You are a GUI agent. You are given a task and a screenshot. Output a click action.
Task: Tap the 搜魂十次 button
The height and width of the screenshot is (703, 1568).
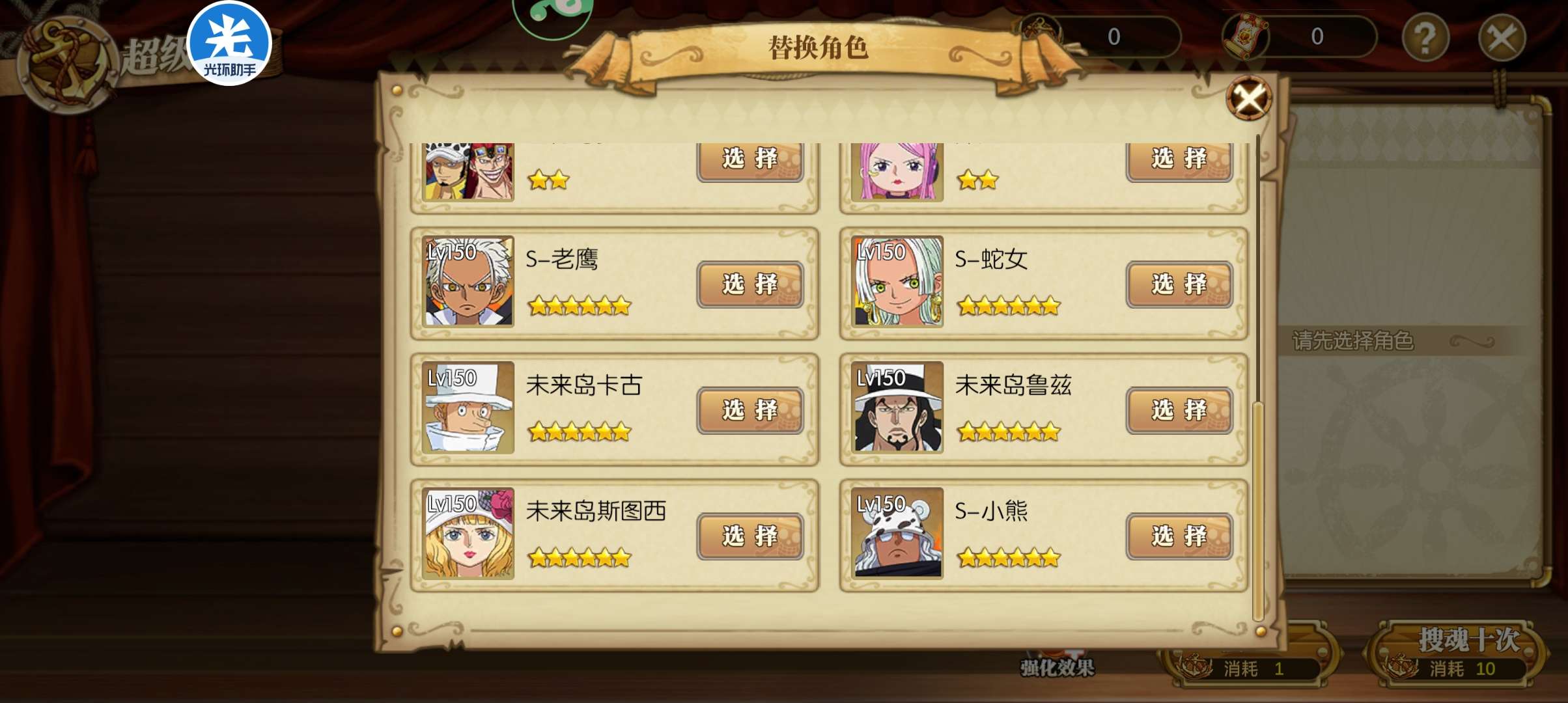point(1455,654)
